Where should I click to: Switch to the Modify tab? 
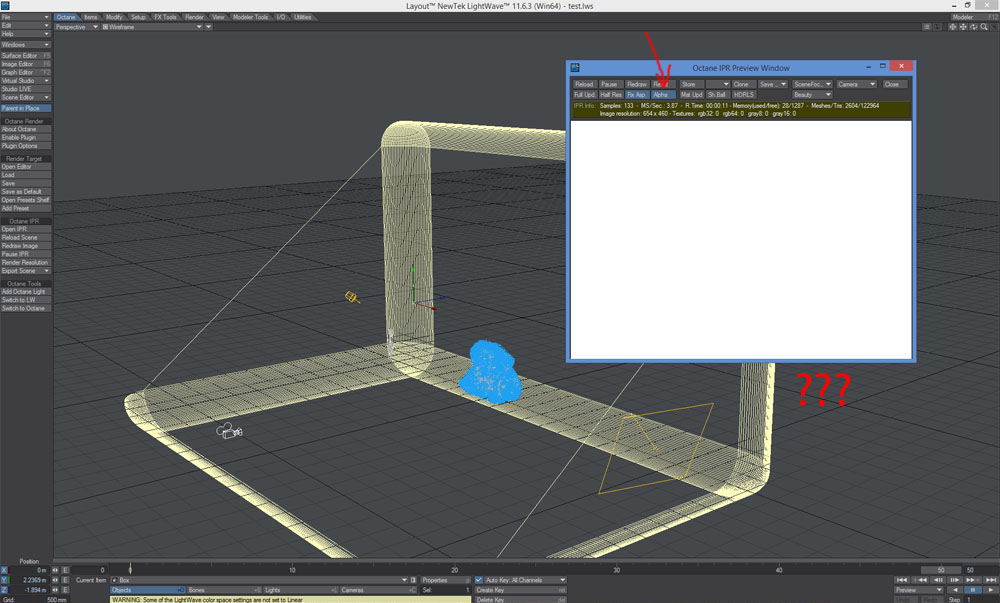[x=114, y=17]
